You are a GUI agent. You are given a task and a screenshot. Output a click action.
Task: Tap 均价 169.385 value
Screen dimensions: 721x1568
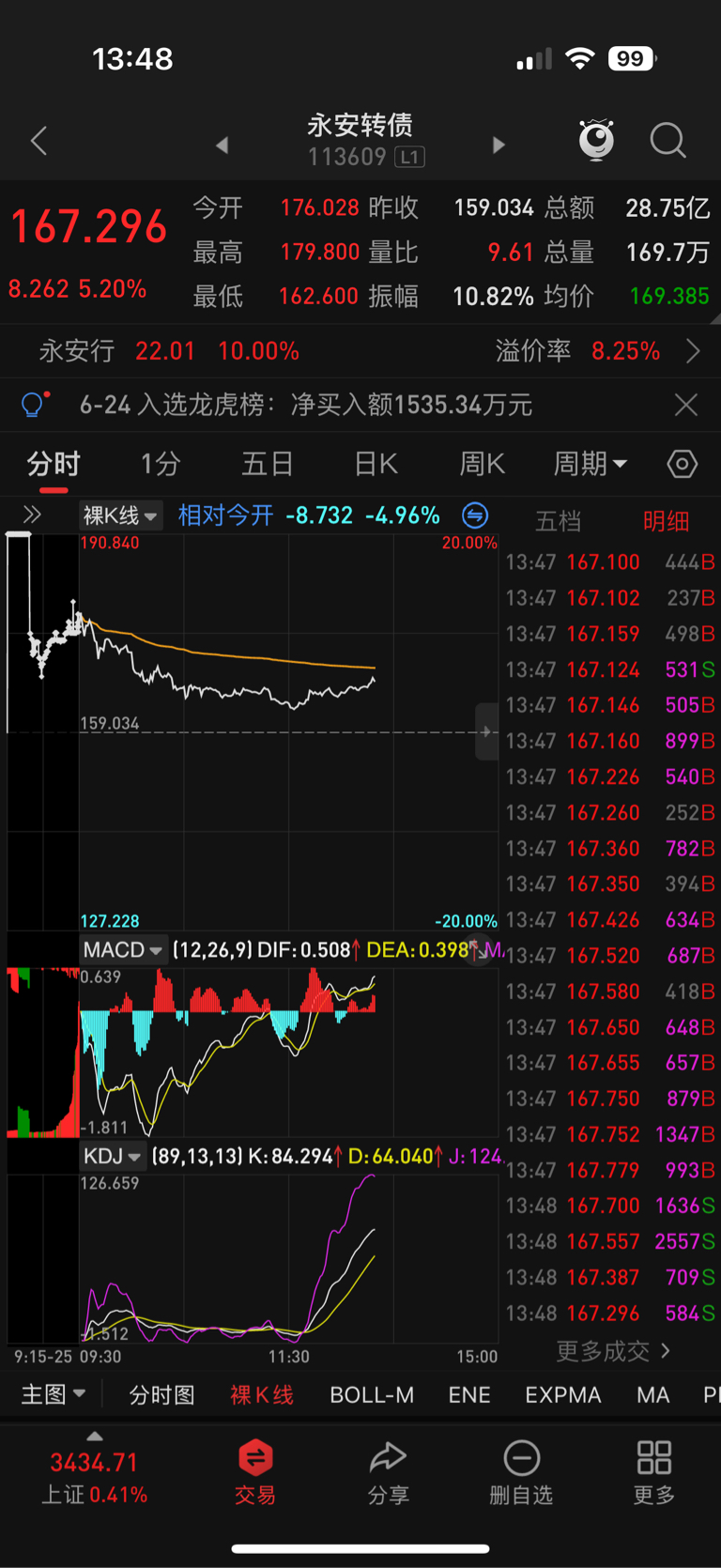click(x=669, y=297)
